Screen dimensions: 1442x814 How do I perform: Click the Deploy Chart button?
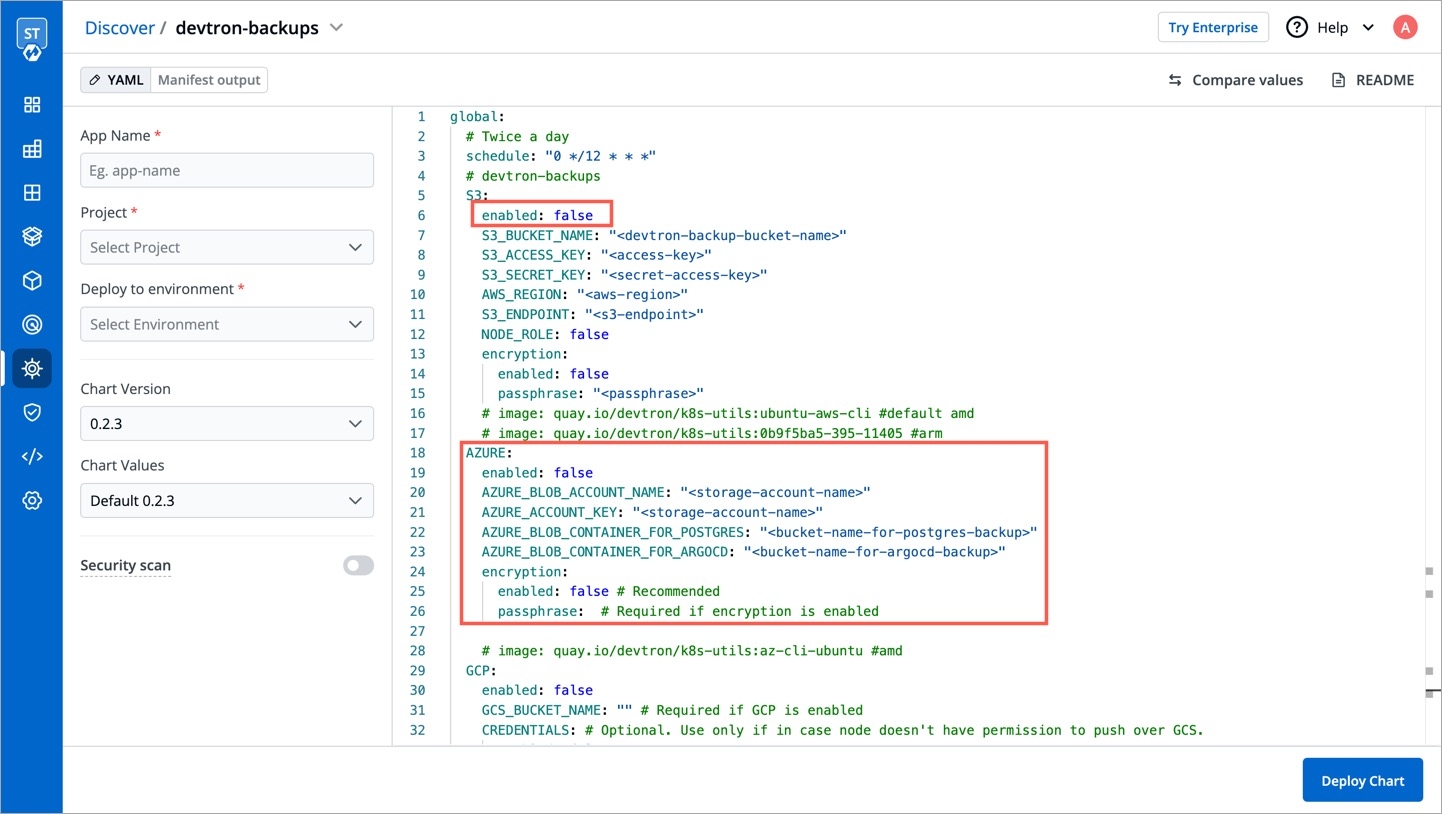[x=1362, y=780]
